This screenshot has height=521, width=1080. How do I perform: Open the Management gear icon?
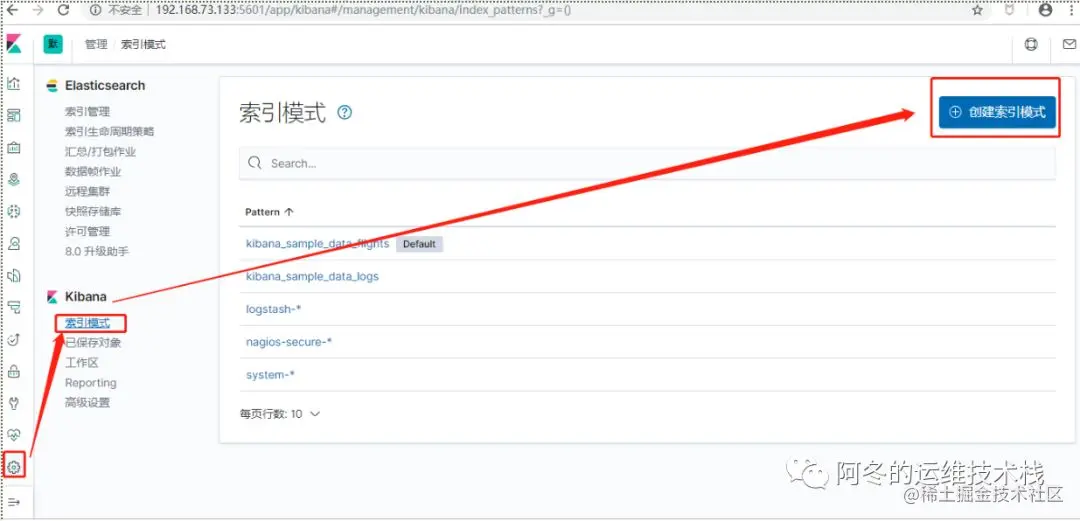14,467
